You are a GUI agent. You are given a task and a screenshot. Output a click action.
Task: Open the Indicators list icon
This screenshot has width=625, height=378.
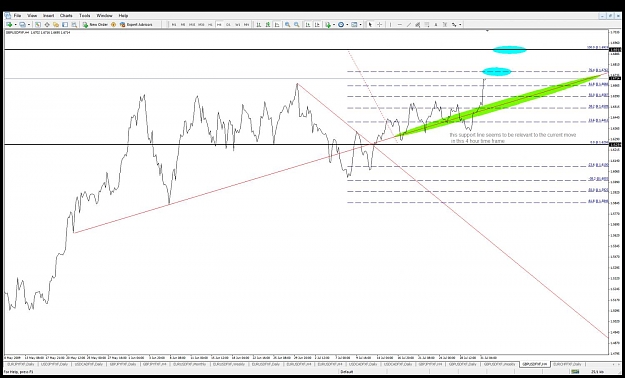(x=328, y=25)
